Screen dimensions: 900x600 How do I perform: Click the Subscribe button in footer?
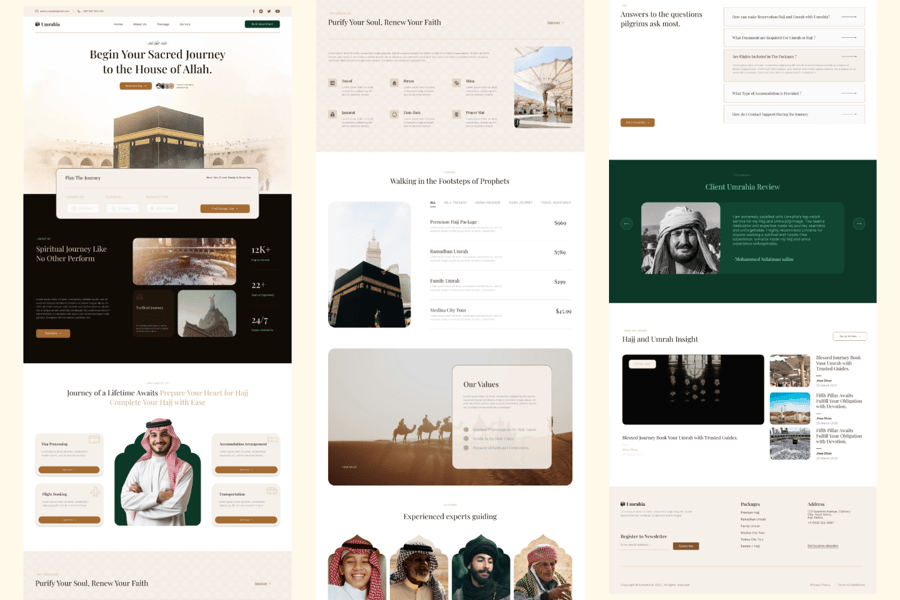pos(686,546)
